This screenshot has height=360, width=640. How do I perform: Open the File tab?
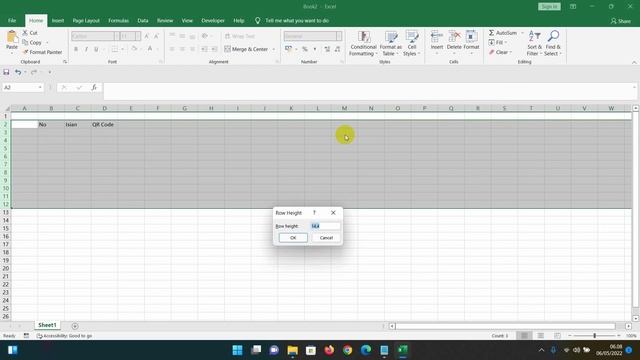tap(12, 20)
